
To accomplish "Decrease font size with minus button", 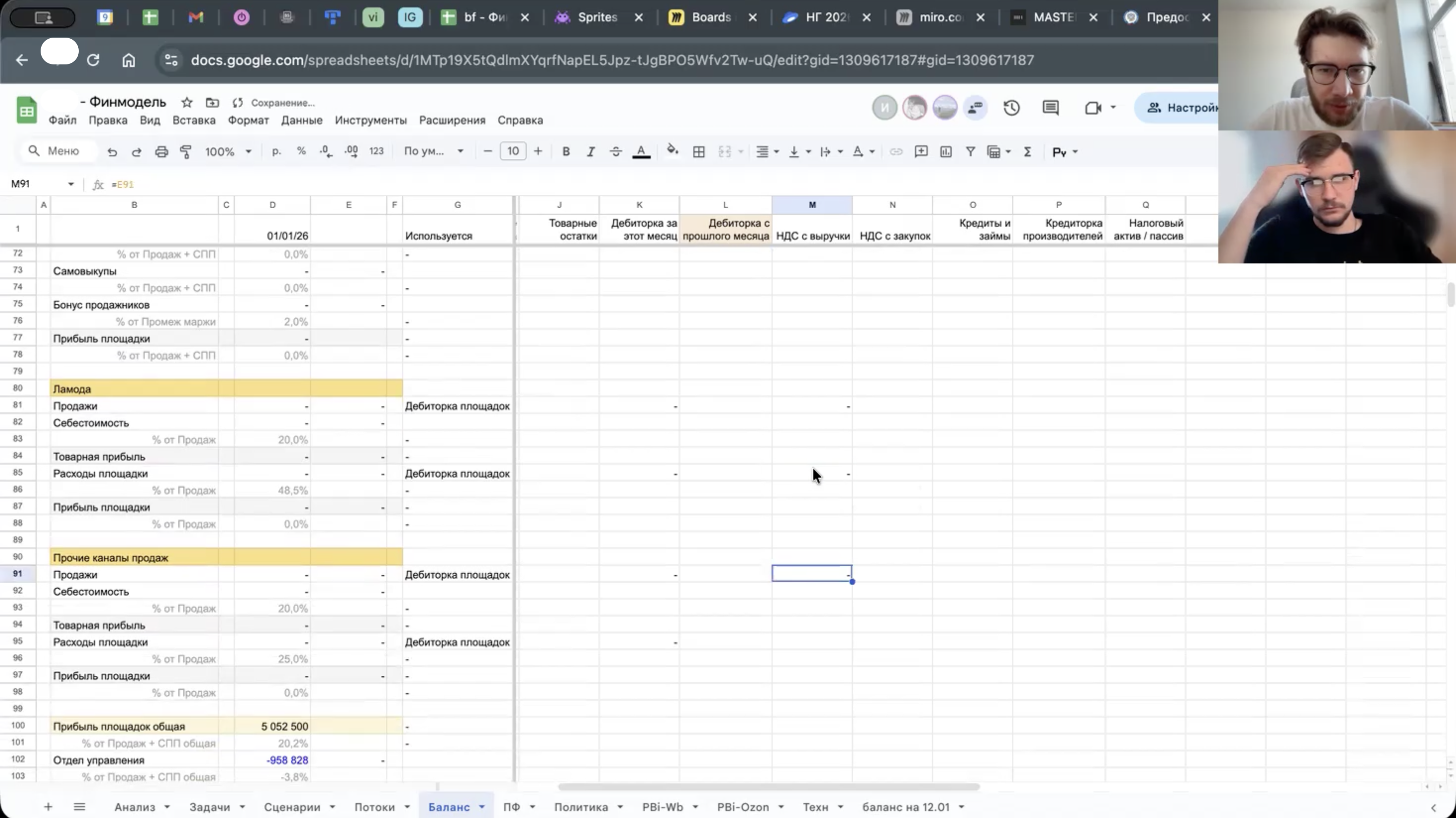I will coord(488,152).
